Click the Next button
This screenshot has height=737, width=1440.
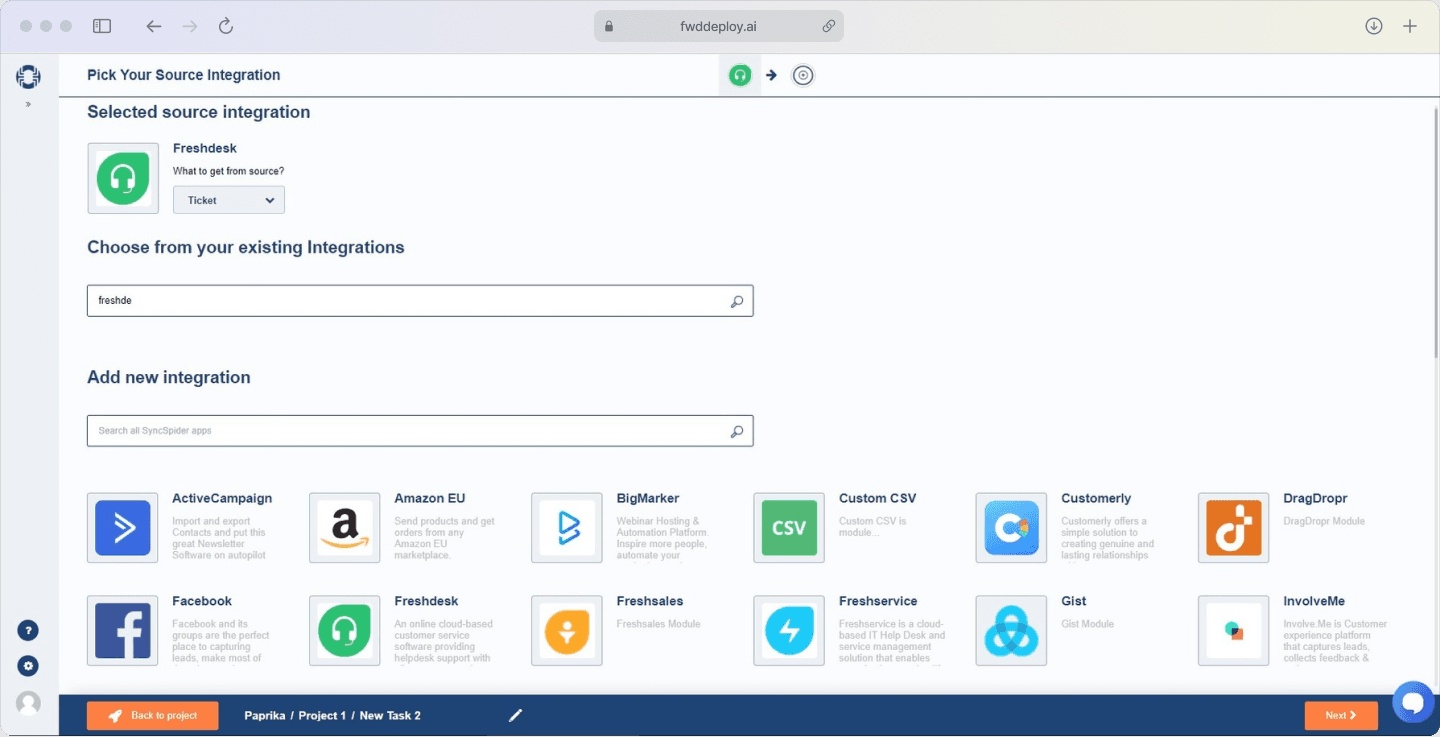(1341, 716)
